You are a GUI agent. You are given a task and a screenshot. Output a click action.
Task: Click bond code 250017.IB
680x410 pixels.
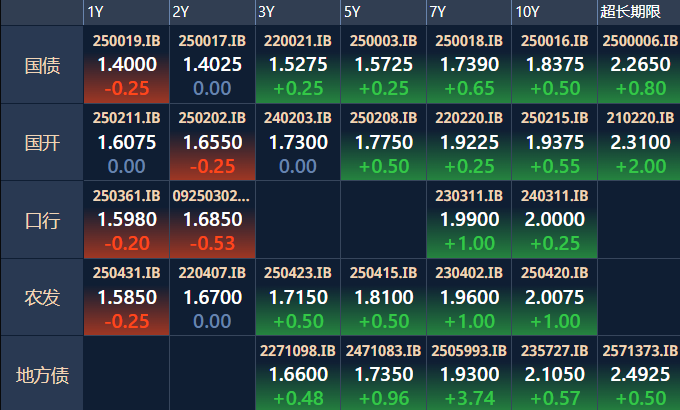coord(211,41)
